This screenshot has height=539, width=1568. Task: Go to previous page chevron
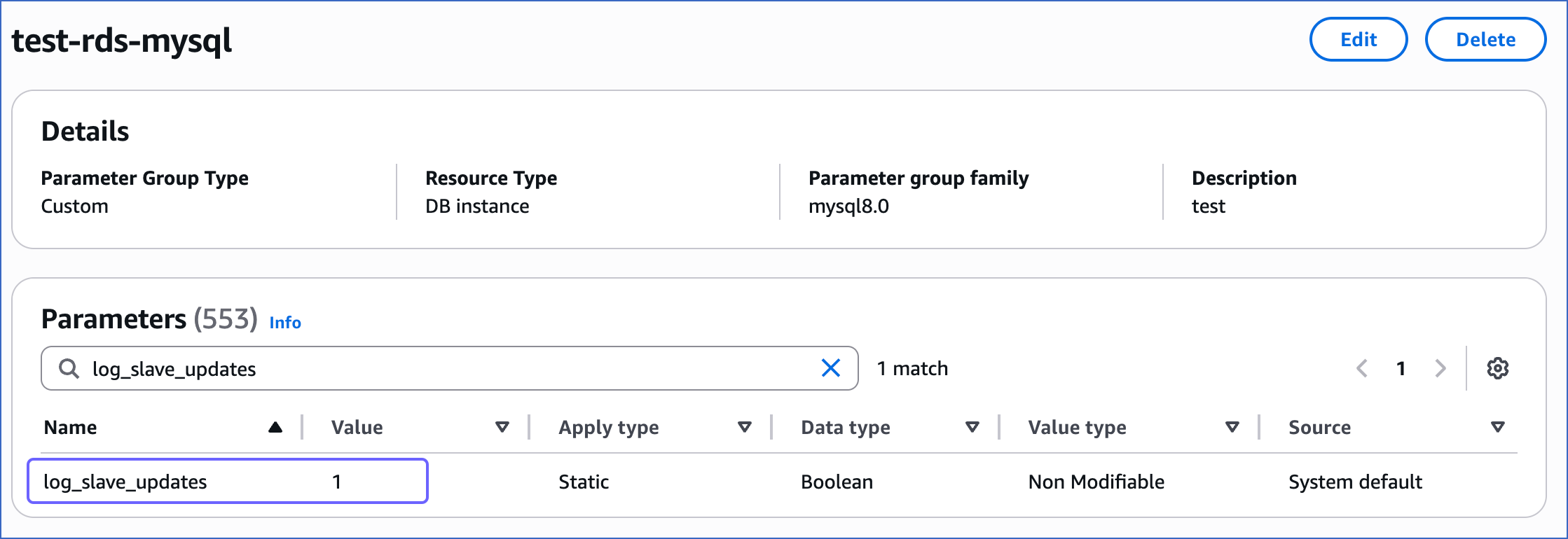click(x=1362, y=368)
